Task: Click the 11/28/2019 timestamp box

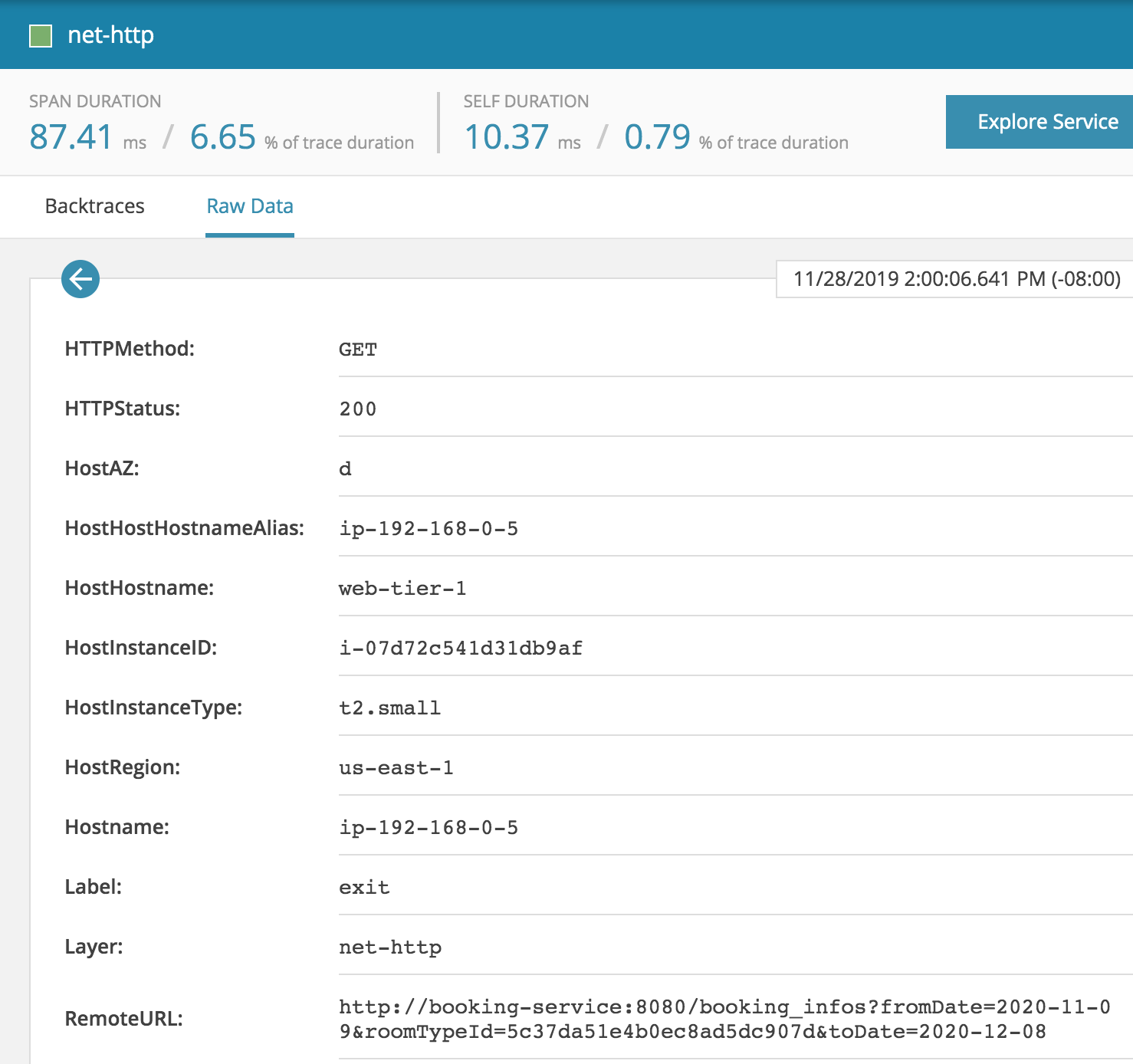Action: click(956, 279)
